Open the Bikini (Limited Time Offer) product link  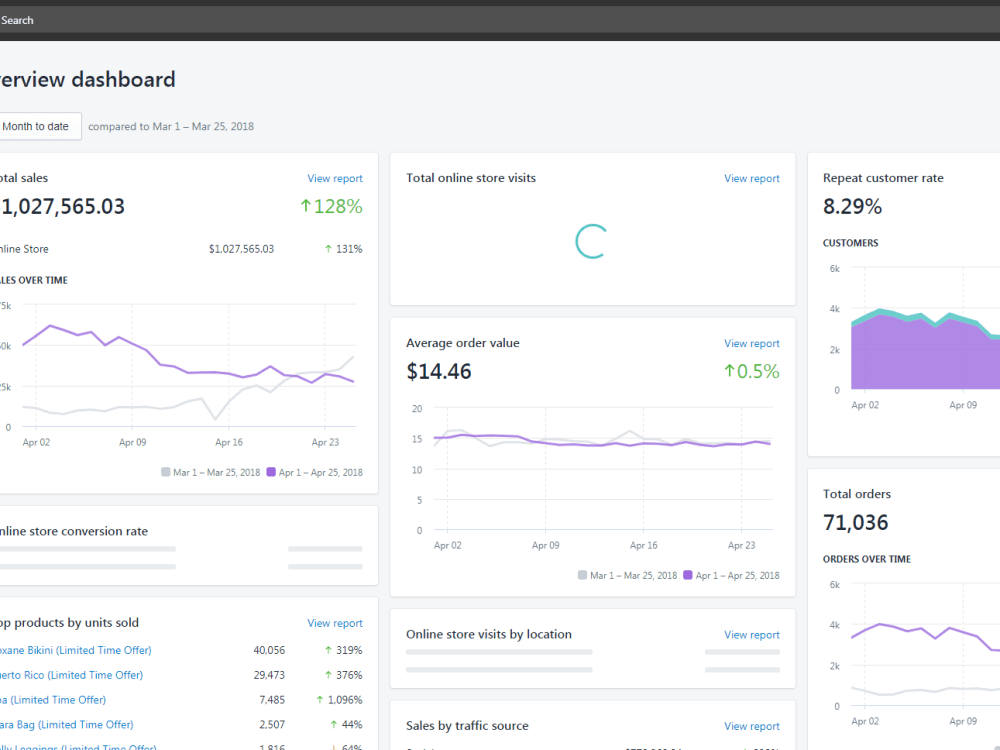[75, 651]
